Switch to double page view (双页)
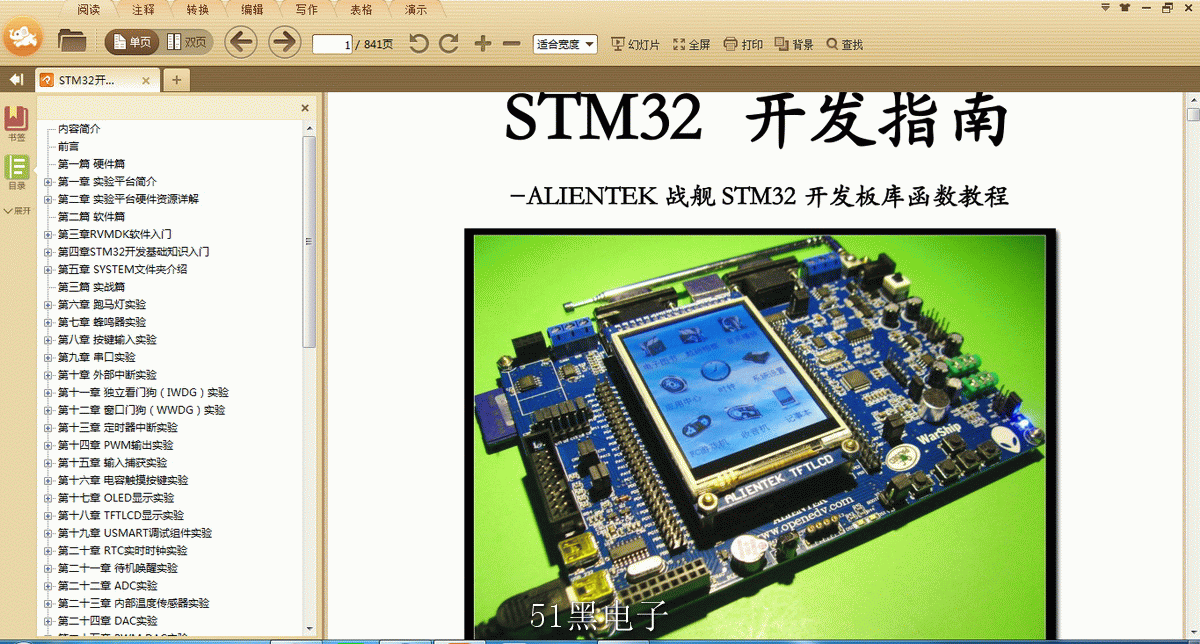 186,42
